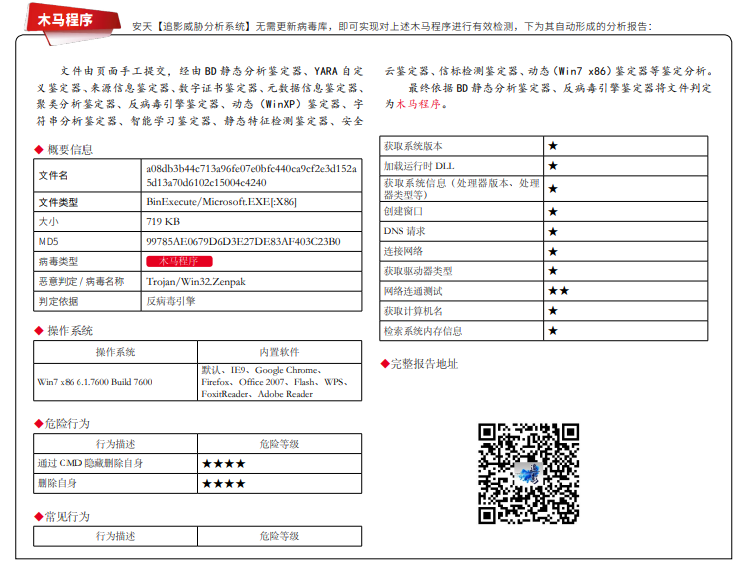Click the file name hash value cell
Viewport: 744px width, 561px height.
point(251,176)
